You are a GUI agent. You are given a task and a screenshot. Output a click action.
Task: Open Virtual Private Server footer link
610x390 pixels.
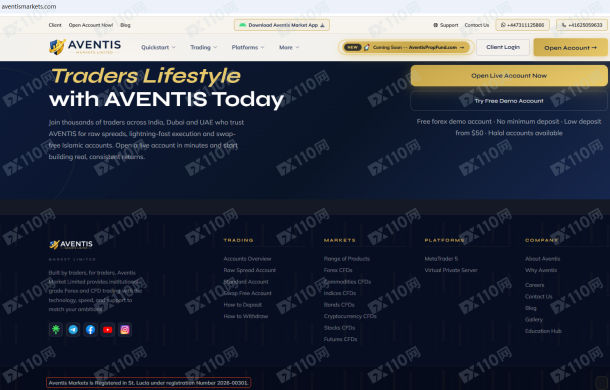click(451, 270)
